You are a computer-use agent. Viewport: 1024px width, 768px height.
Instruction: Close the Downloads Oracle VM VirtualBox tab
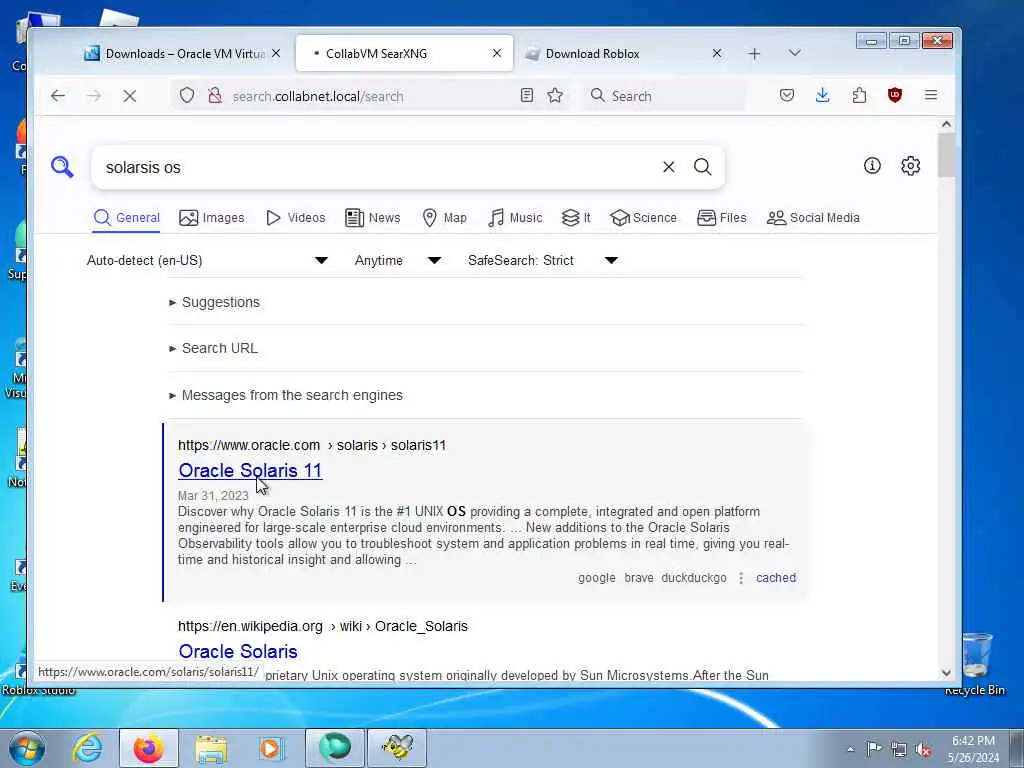coord(276,54)
